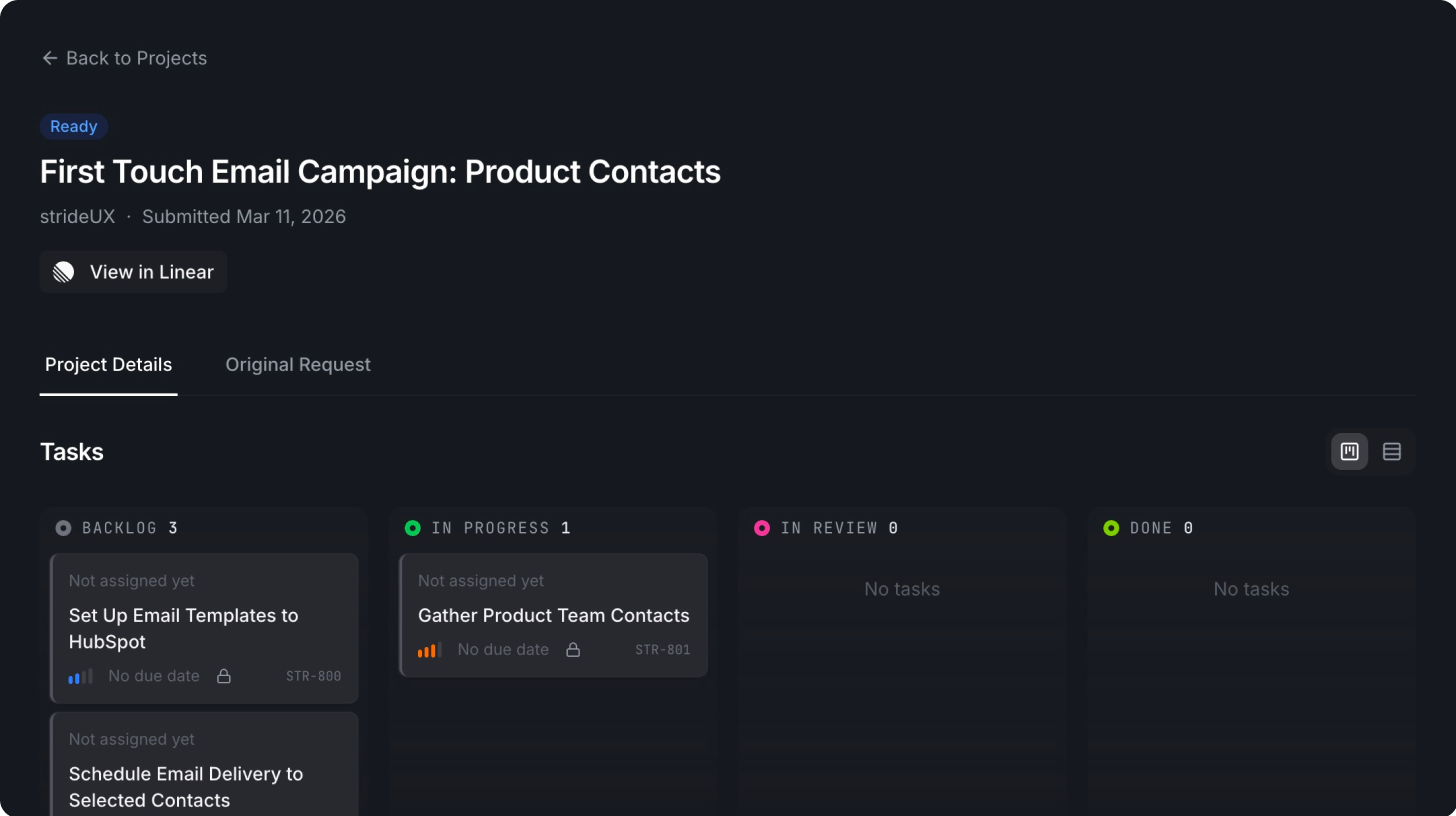Switch to list view layout

click(1391, 451)
